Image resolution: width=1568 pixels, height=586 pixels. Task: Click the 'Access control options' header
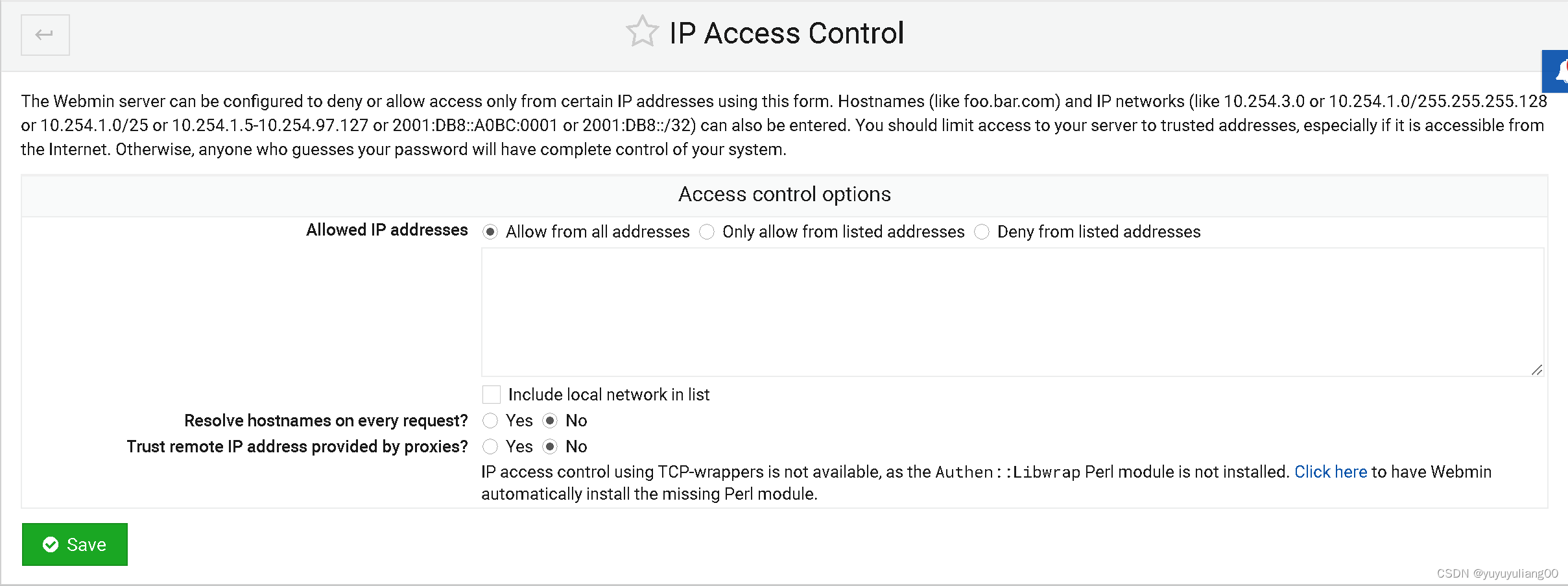[784, 194]
